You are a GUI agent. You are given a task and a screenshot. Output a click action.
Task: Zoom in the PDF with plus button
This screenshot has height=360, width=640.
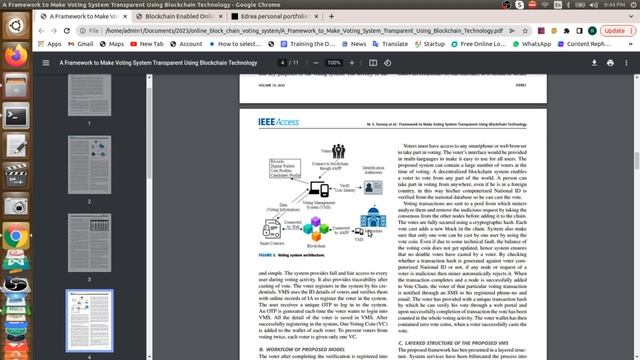352,63
